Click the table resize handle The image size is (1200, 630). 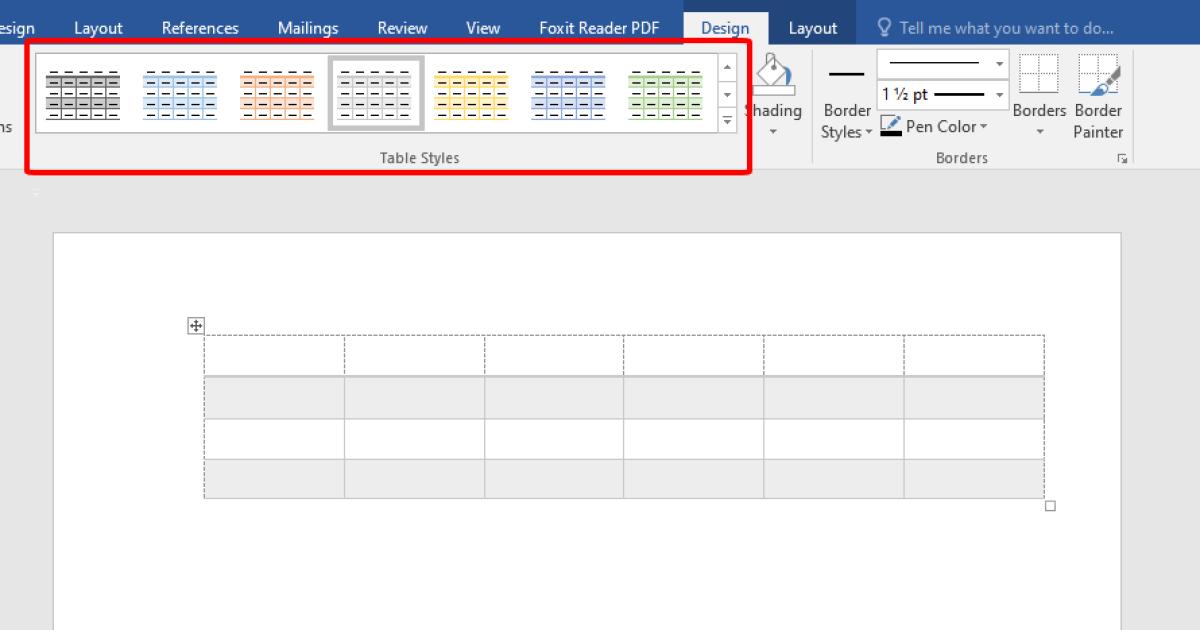point(1050,506)
